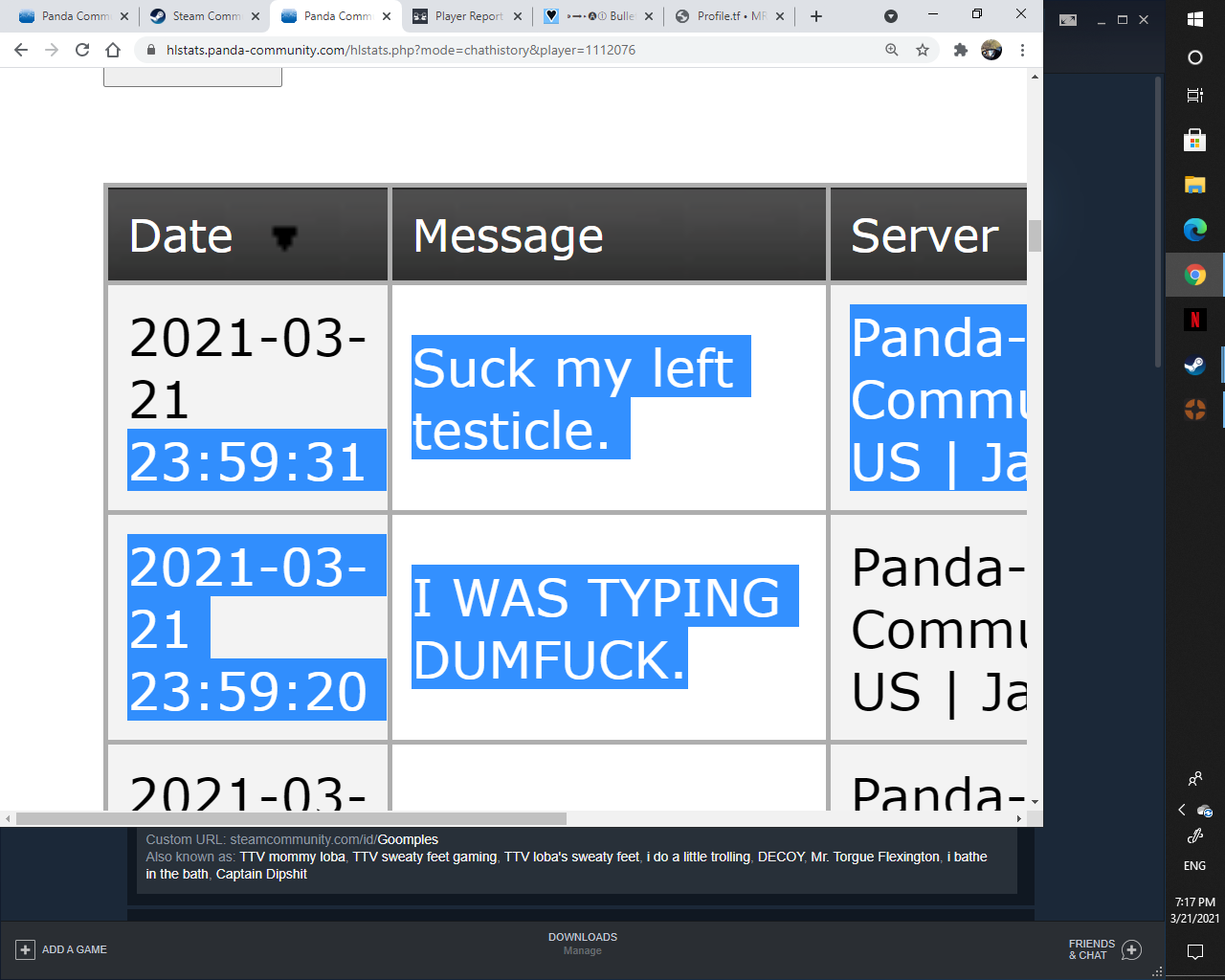This screenshot has height=980, width=1225.
Task: Open the Microsoft Store from the taskbar
Action: (x=1193, y=139)
